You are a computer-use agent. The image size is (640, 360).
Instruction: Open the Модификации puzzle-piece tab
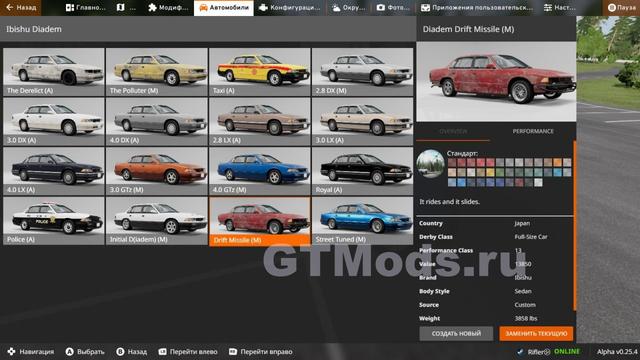pos(168,8)
